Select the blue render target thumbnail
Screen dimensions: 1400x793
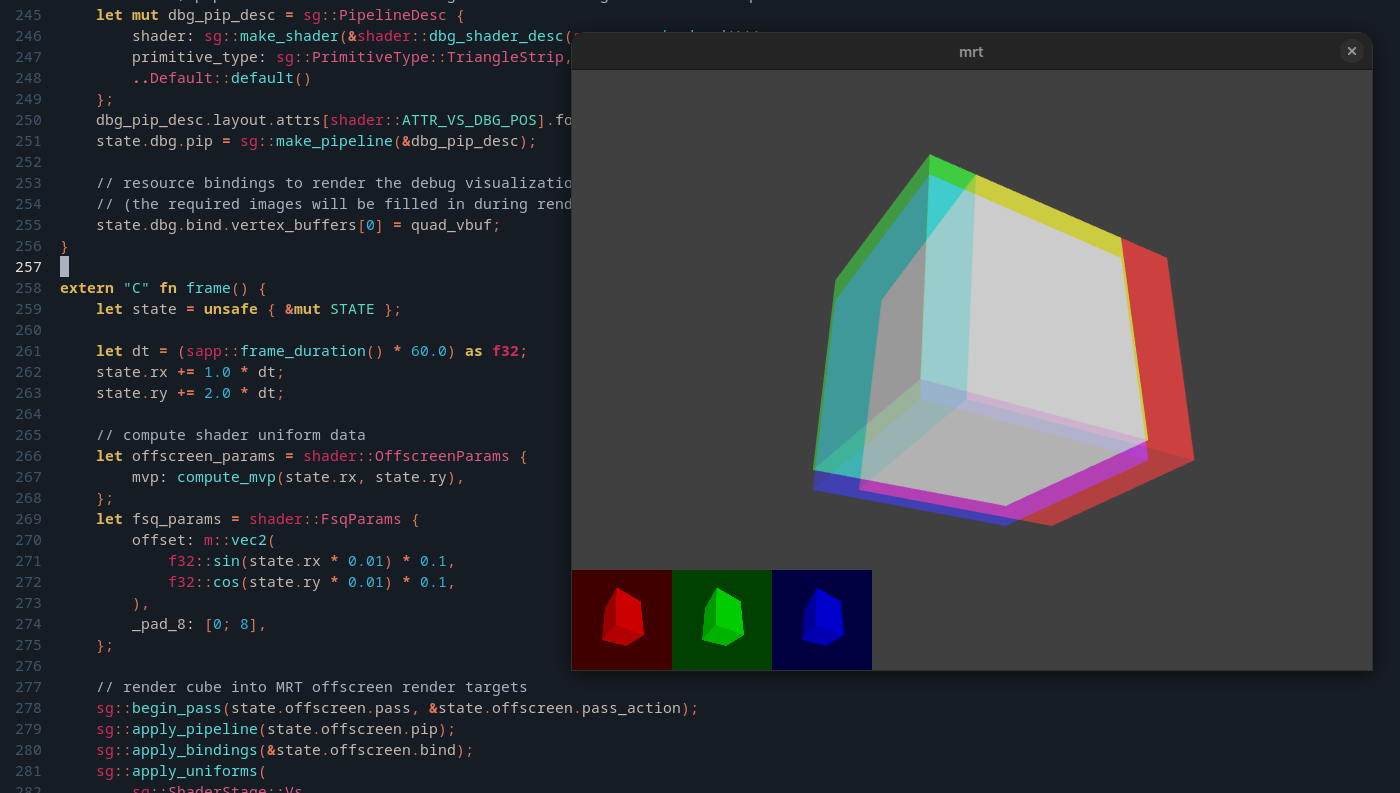821,619
